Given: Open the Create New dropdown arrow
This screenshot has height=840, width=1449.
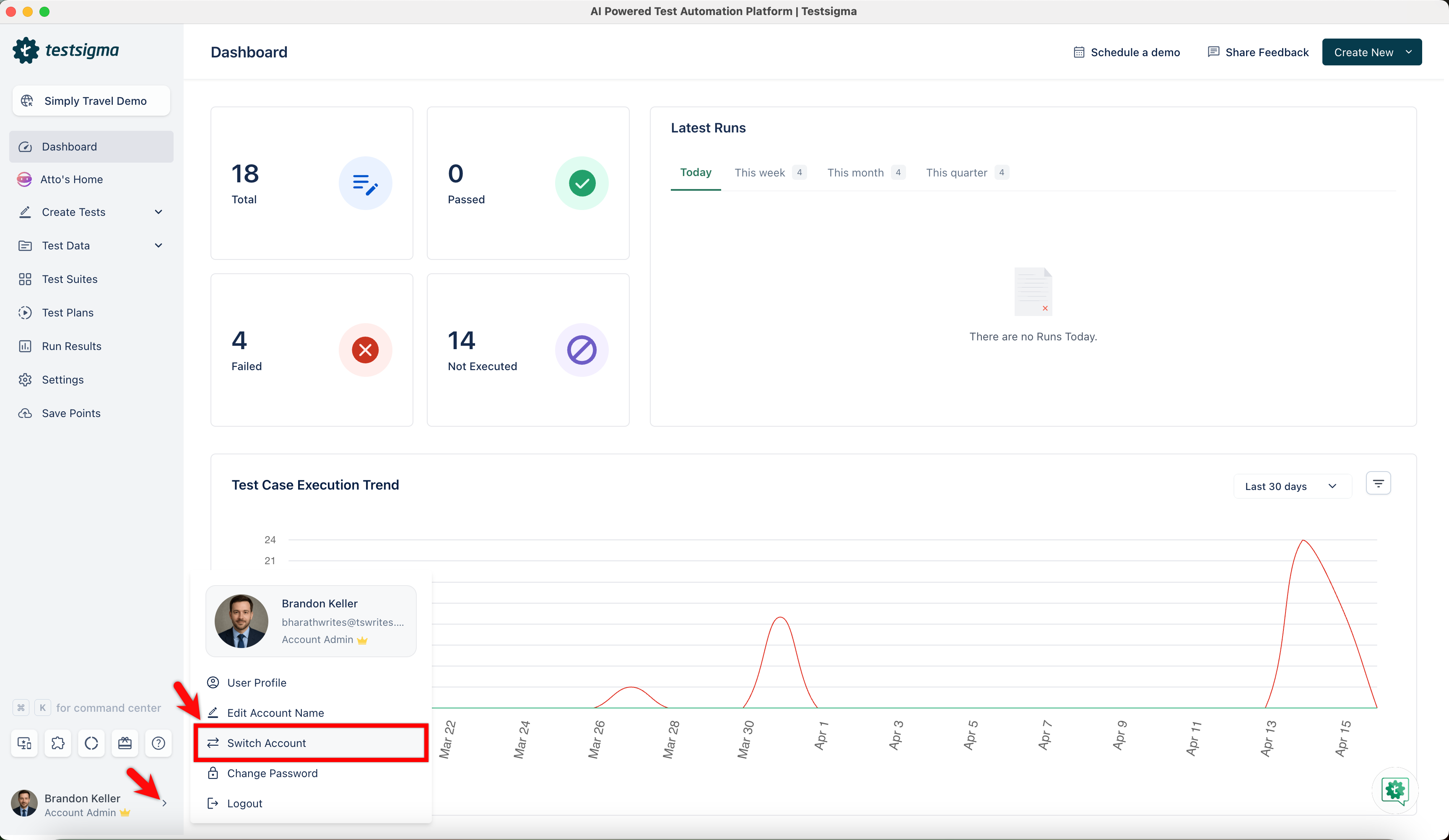Looking at the screenshot, I should click(1408, 52).
